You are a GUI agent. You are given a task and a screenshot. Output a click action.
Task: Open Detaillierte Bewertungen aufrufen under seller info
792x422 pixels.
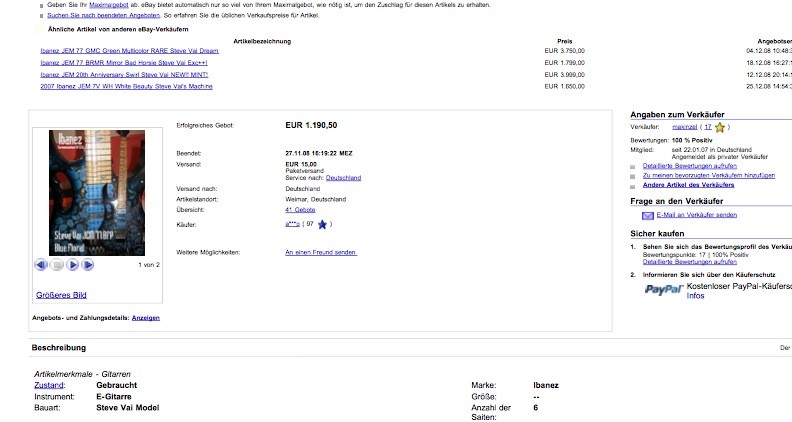(689, 166)
